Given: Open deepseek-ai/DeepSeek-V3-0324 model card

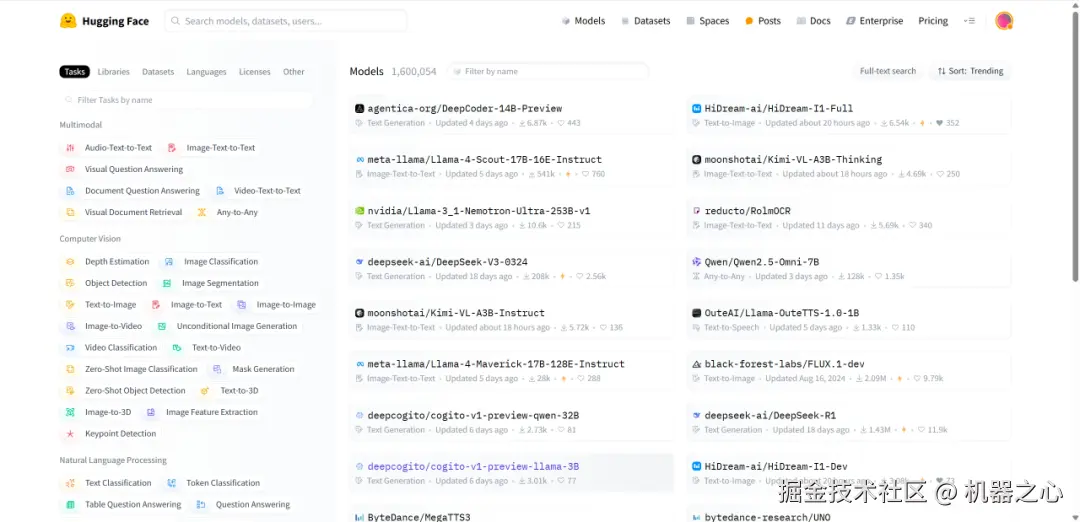Looking at the screenshot, I should click(511, 269).
